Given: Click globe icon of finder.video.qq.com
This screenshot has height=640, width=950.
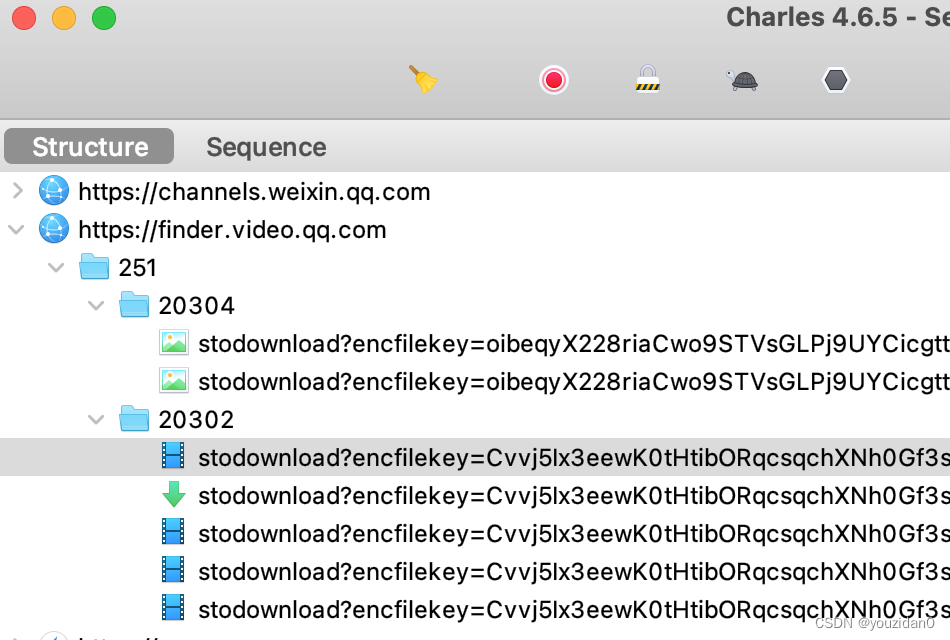Looking at the screenshot, I should (54, 229).
